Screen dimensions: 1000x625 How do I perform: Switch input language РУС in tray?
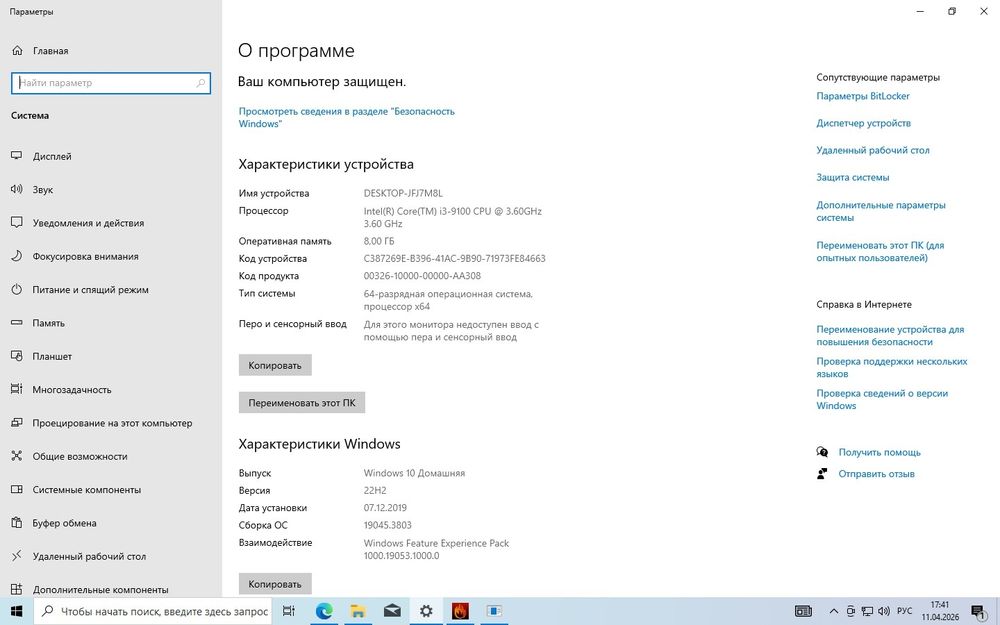pyautogui.click(x=904, y=611)
